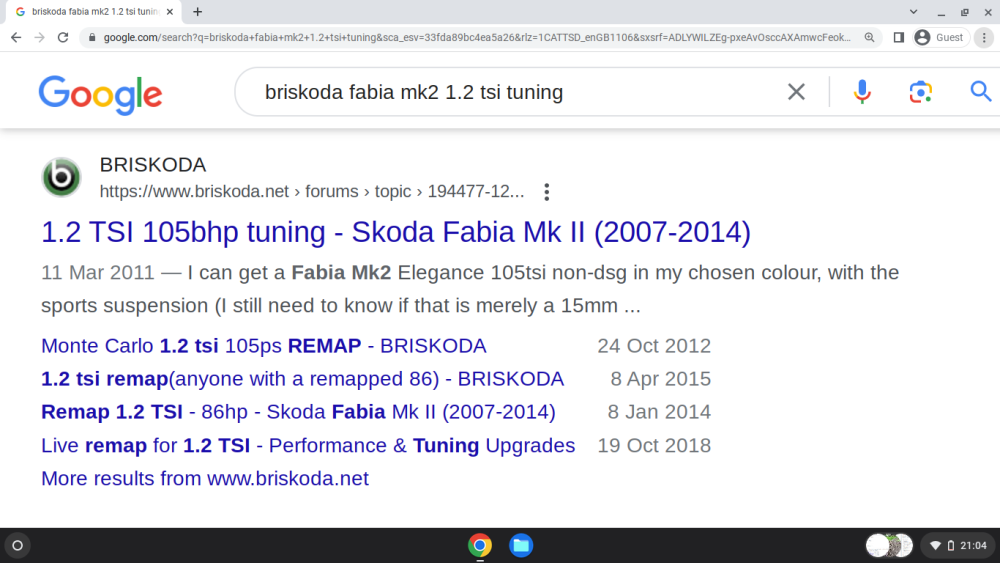The width and height of the screenshot is (1000, 563).
Task: Click the 11 Mar 2011 snippet text
Action: click(98, 272)
